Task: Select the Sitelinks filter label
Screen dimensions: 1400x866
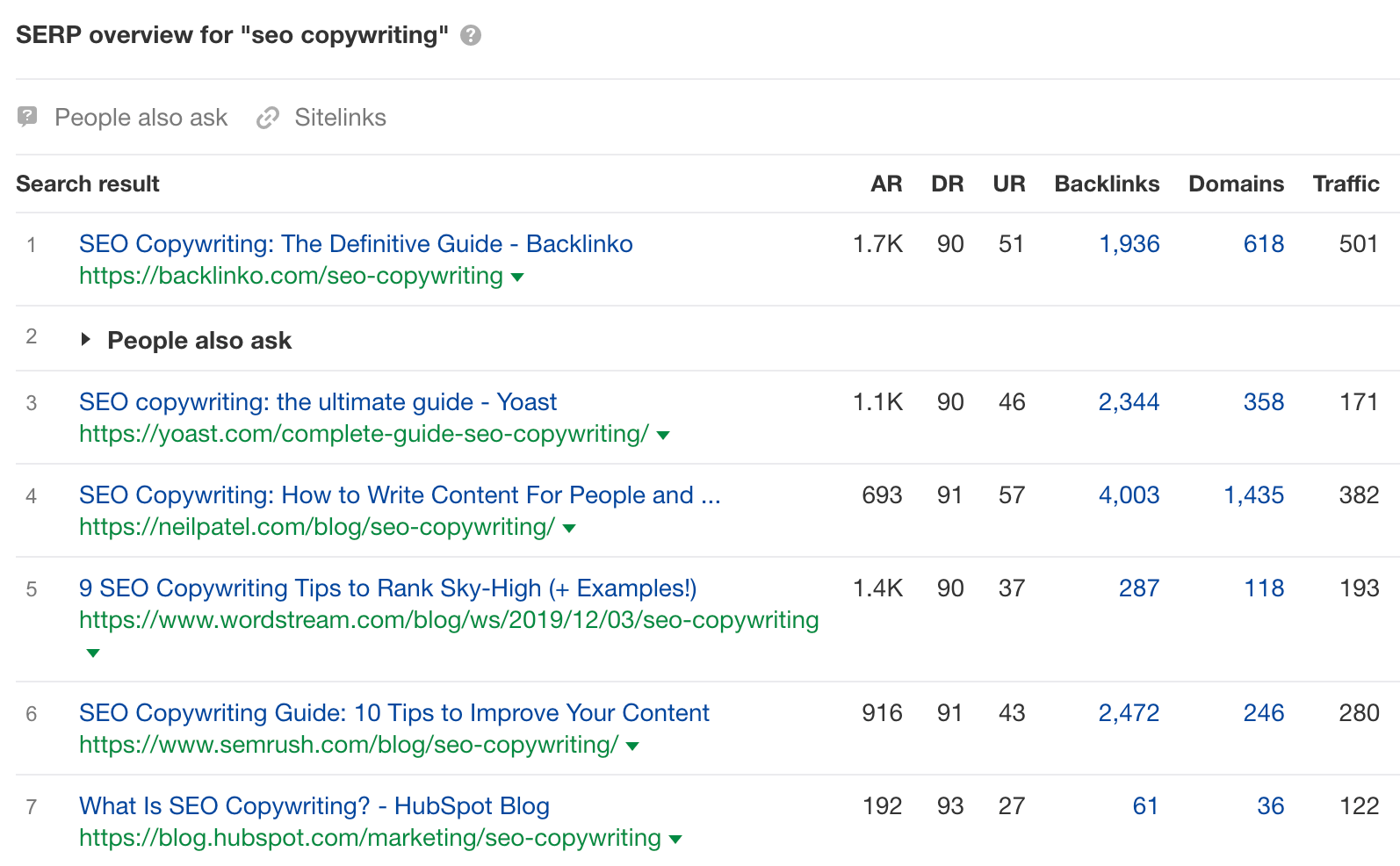Action: pos(340,118)
